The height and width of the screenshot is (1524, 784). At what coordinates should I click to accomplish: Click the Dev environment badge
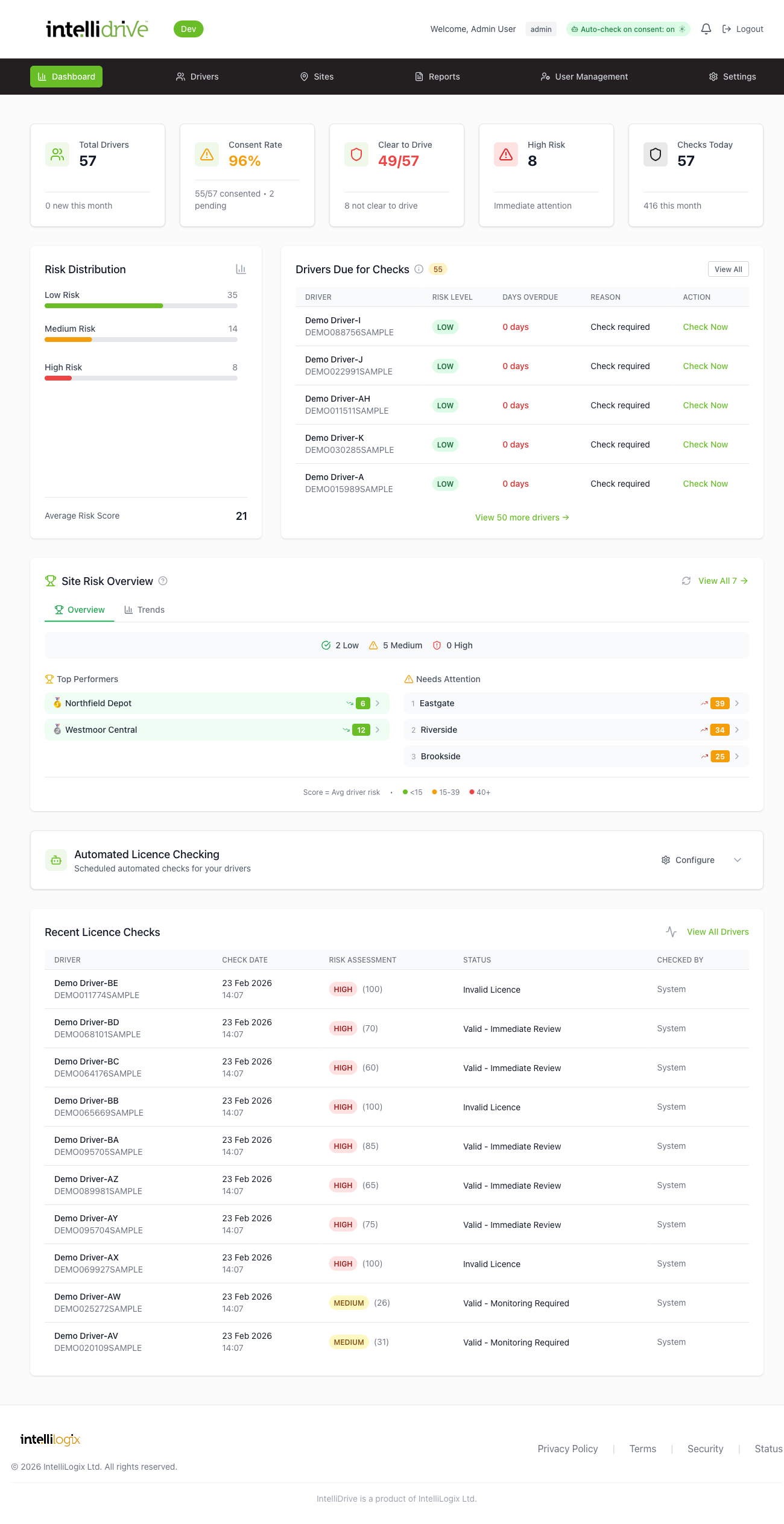tap(189, 29)
